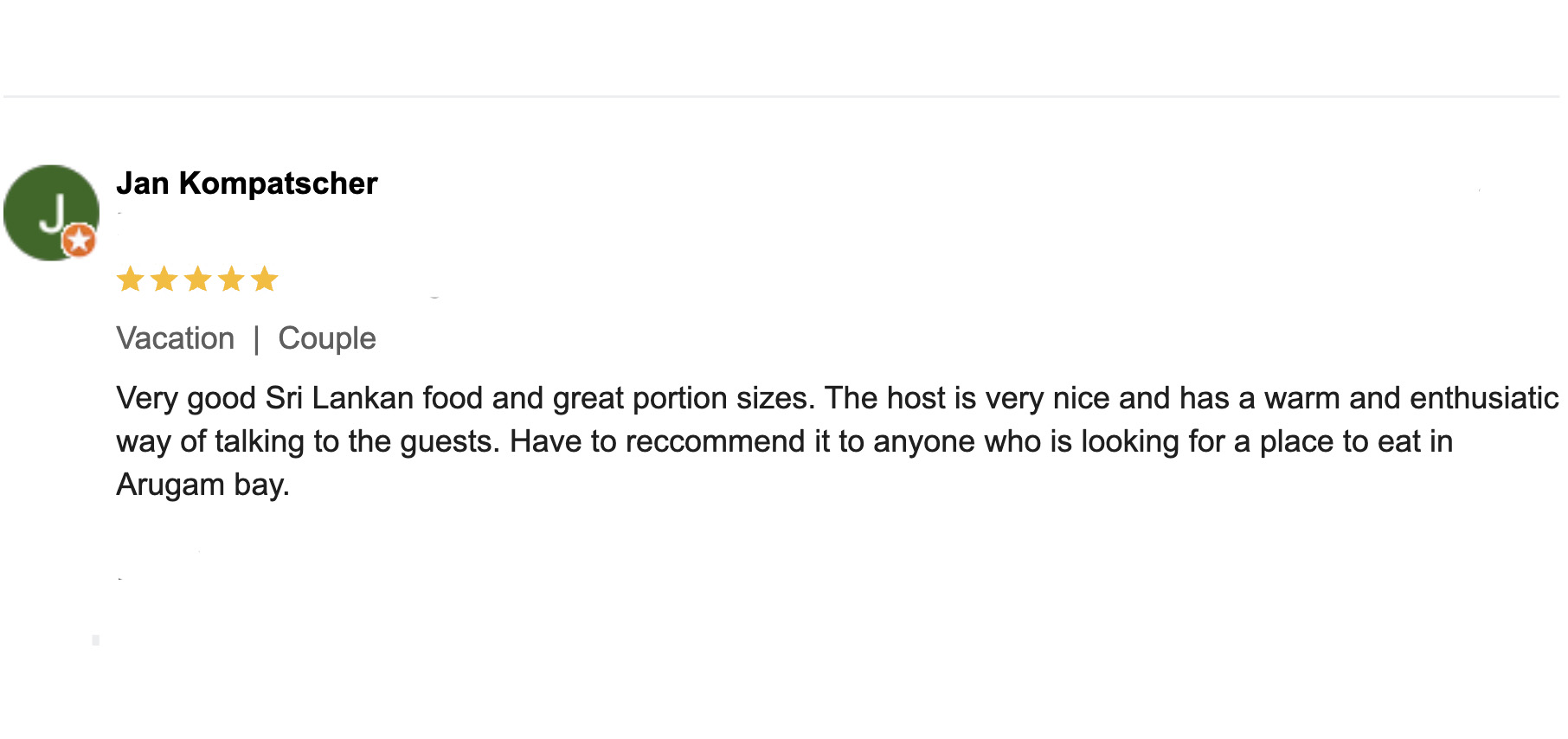Click the horizontal divider above the review
1568x739 pixels.
pos(781,97)
